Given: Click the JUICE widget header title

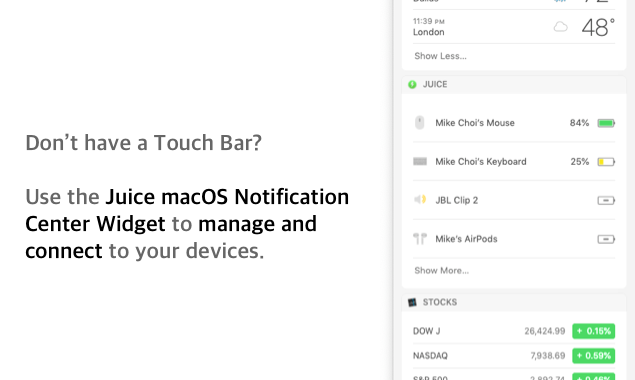Looking at the screenshot, I should pyautogui.click(x=435, y=84).
